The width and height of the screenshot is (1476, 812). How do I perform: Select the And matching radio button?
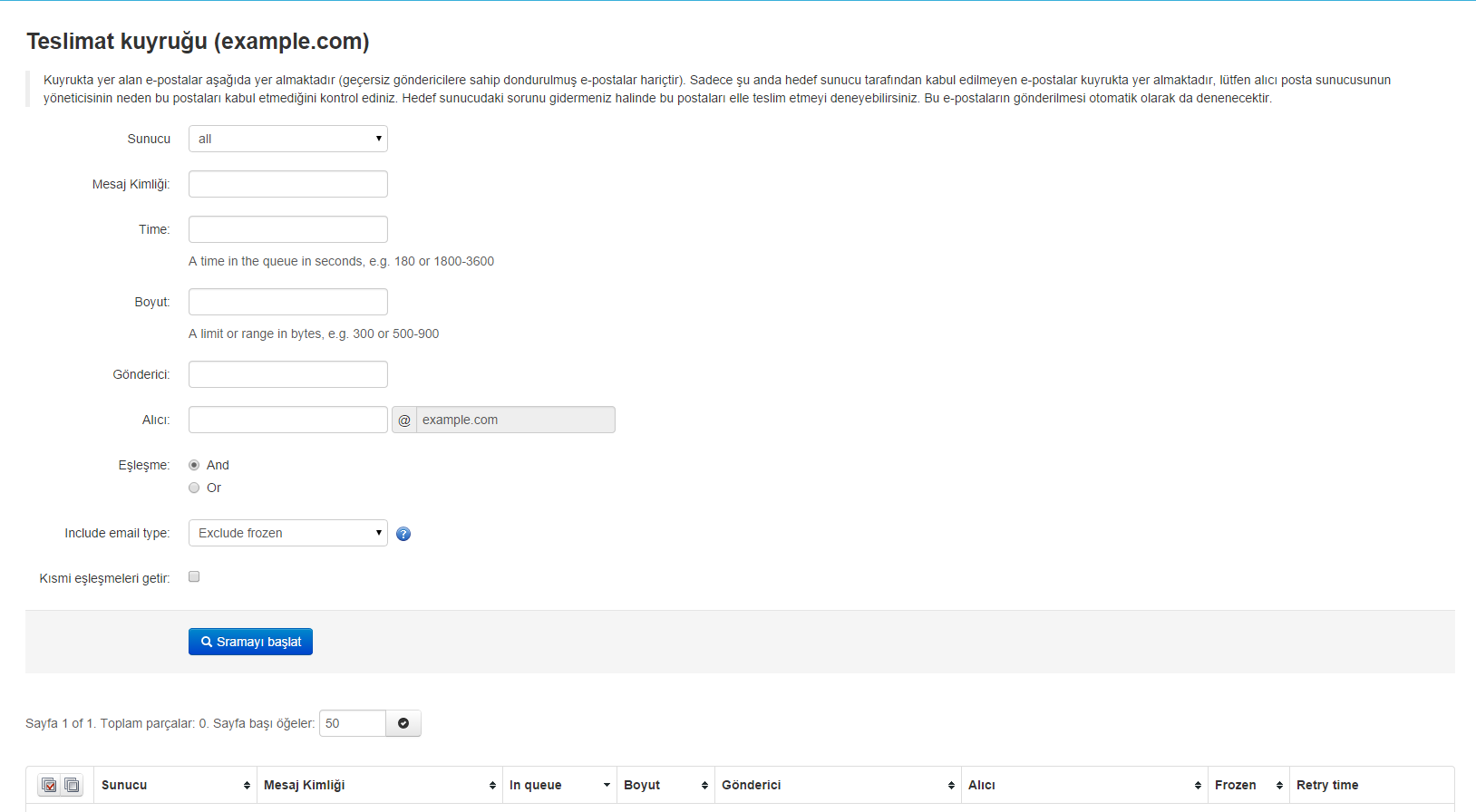(194, 465)
